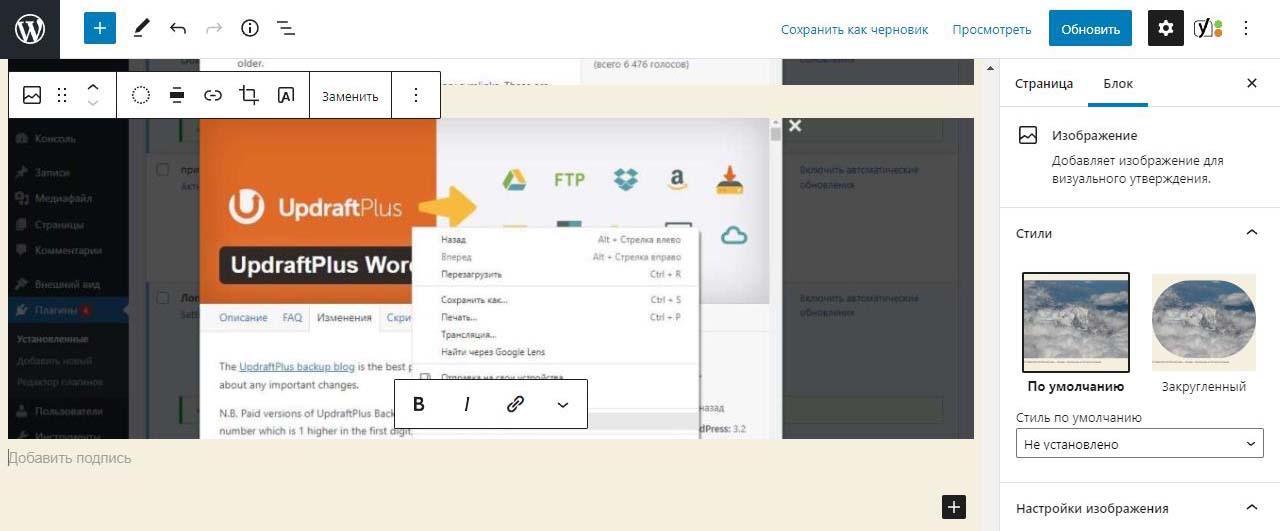The height and width of the screenshot is (531, 1280).
Task: Apply bold formatting to caption
Action: (x=419, y=404)
